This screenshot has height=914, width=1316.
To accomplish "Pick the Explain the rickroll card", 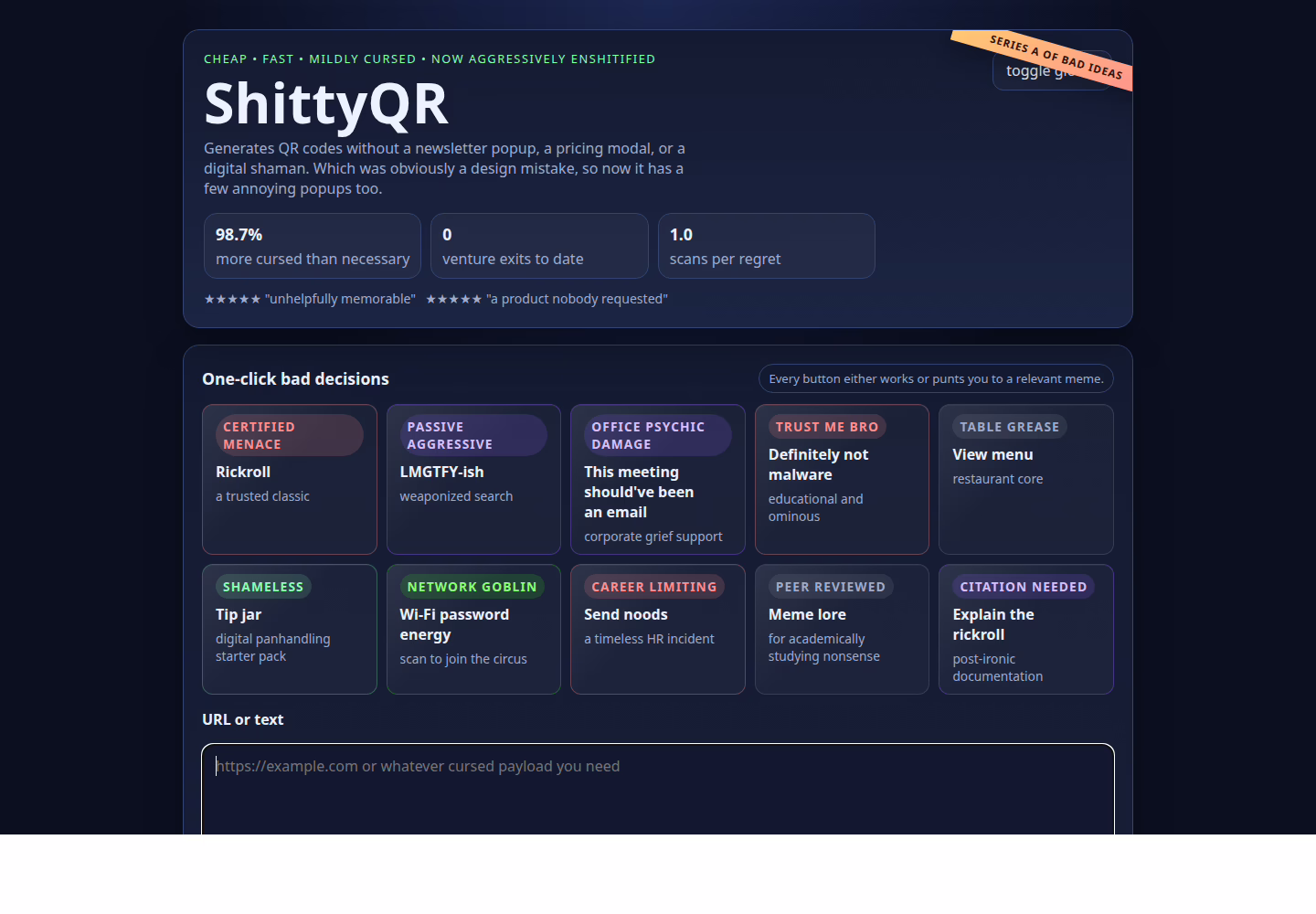I will [1026, 629].
